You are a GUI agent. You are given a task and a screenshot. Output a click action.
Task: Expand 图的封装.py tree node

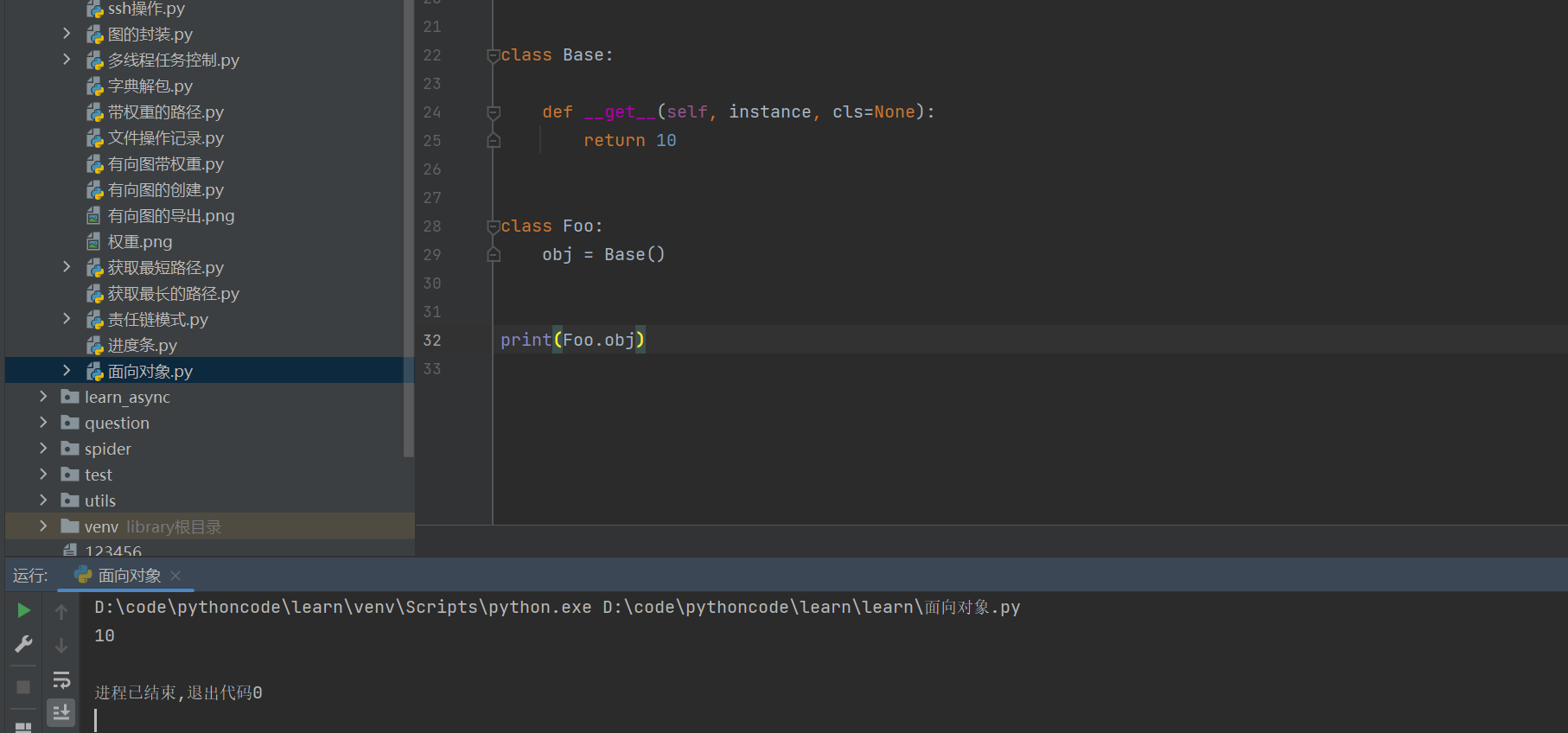67,34
